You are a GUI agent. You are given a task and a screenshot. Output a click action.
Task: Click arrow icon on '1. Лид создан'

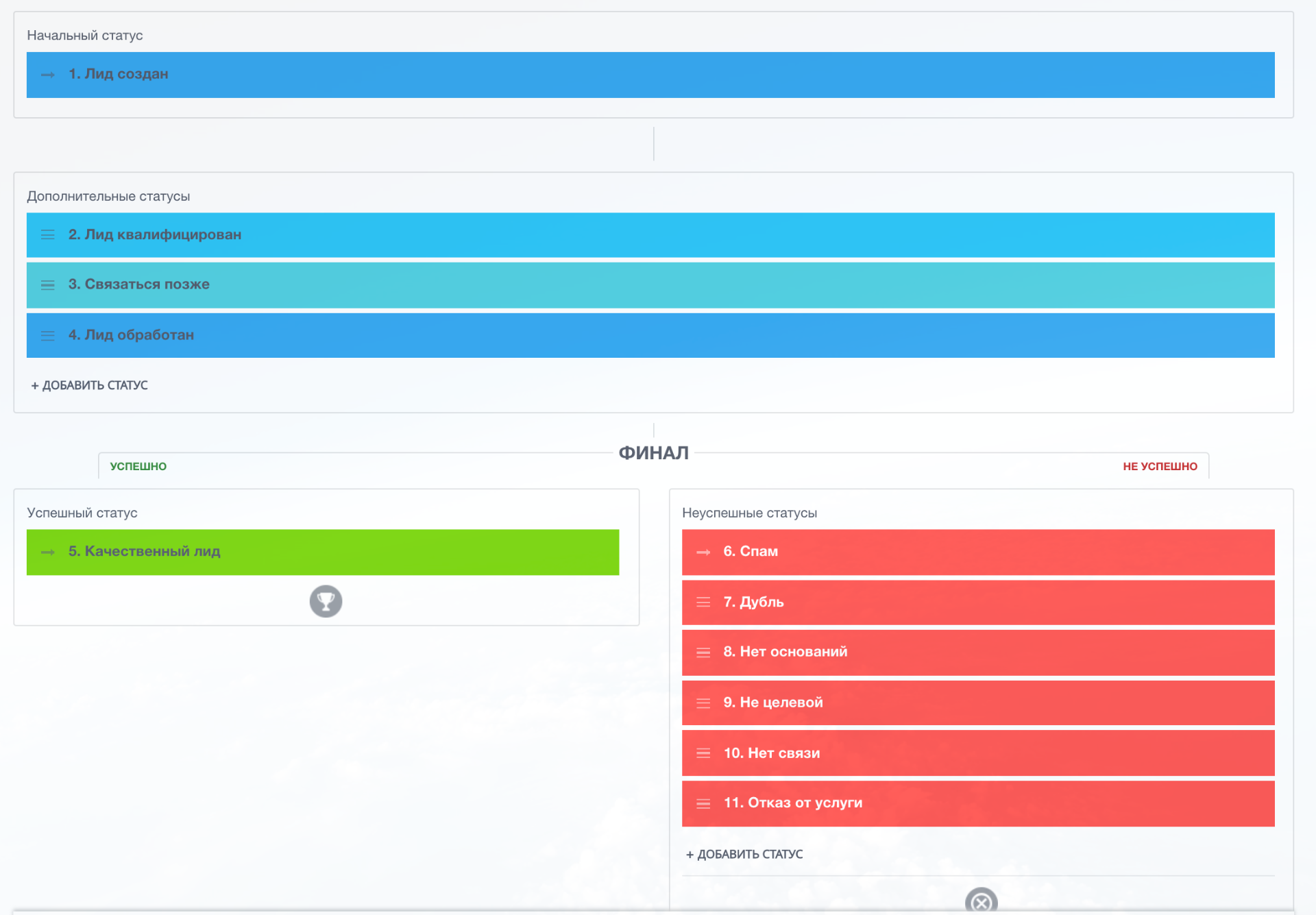pyautogui.click(x=48, y=75)
